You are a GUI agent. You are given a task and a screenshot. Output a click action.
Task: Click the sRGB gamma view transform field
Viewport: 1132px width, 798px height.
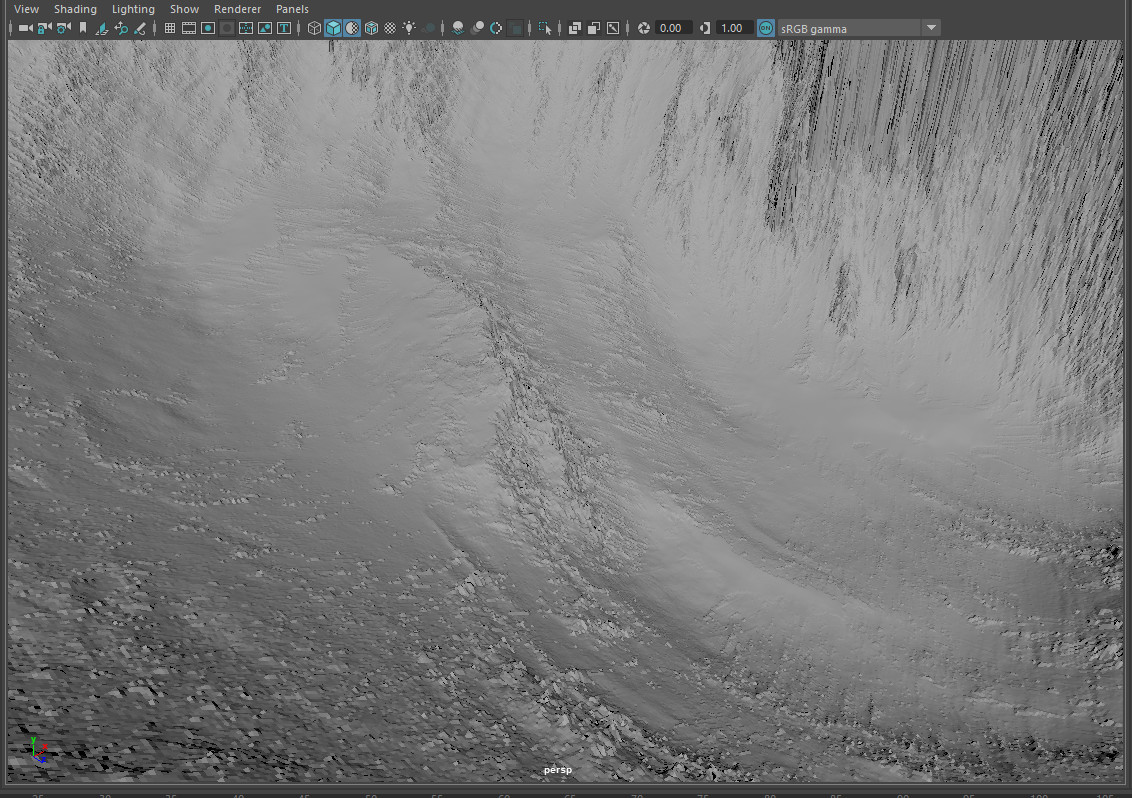click(x=850, y=28)
